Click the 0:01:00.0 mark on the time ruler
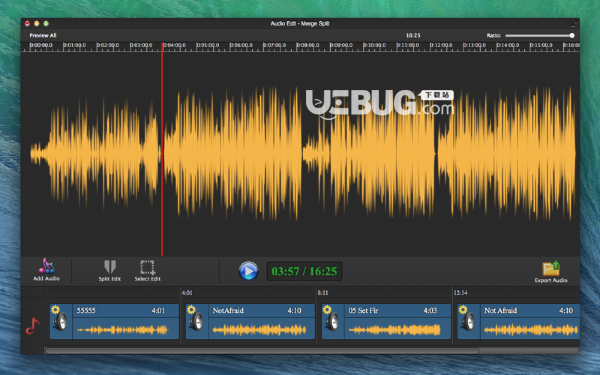Image resolution: width=600 pixels, height=375 pixels. coord(75,46)
